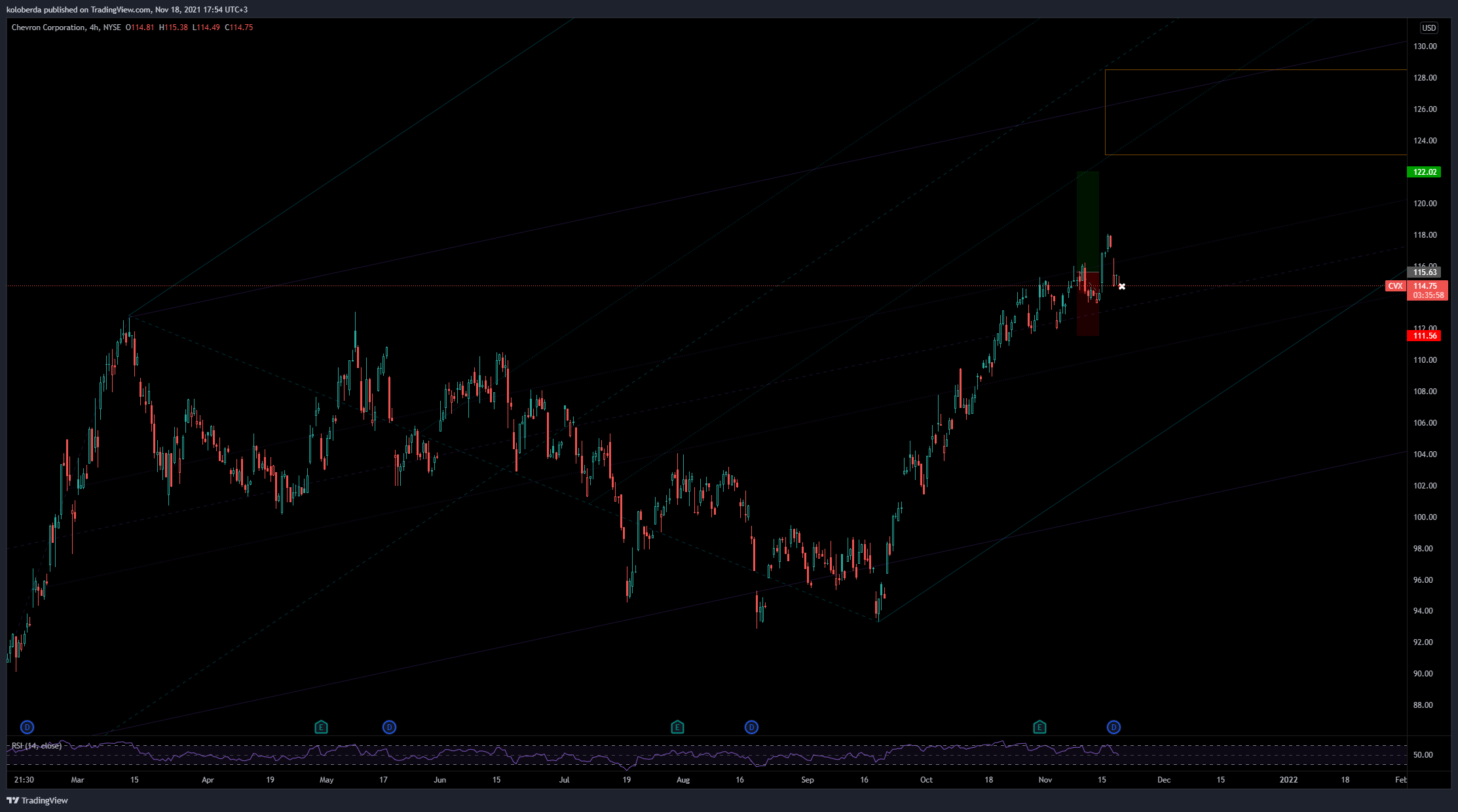Open the dividend marker after 16 August
This screenshot has width=1458, height=812.
tap(751, 727)
